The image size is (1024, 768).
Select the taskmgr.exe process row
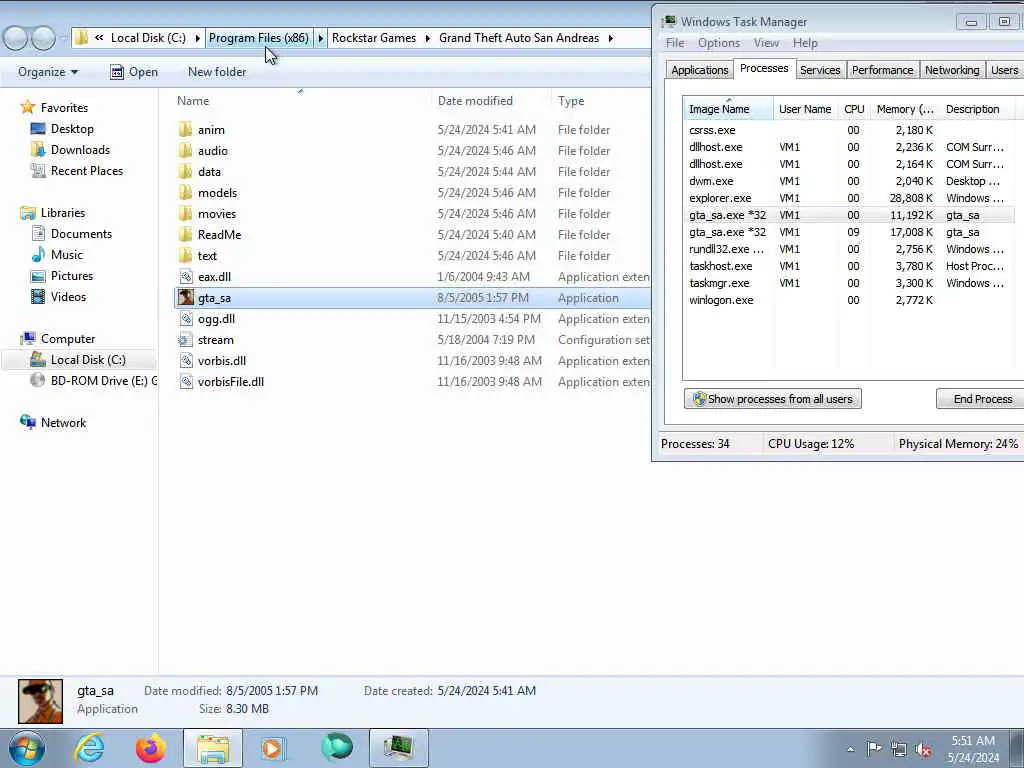coord(849,283)
